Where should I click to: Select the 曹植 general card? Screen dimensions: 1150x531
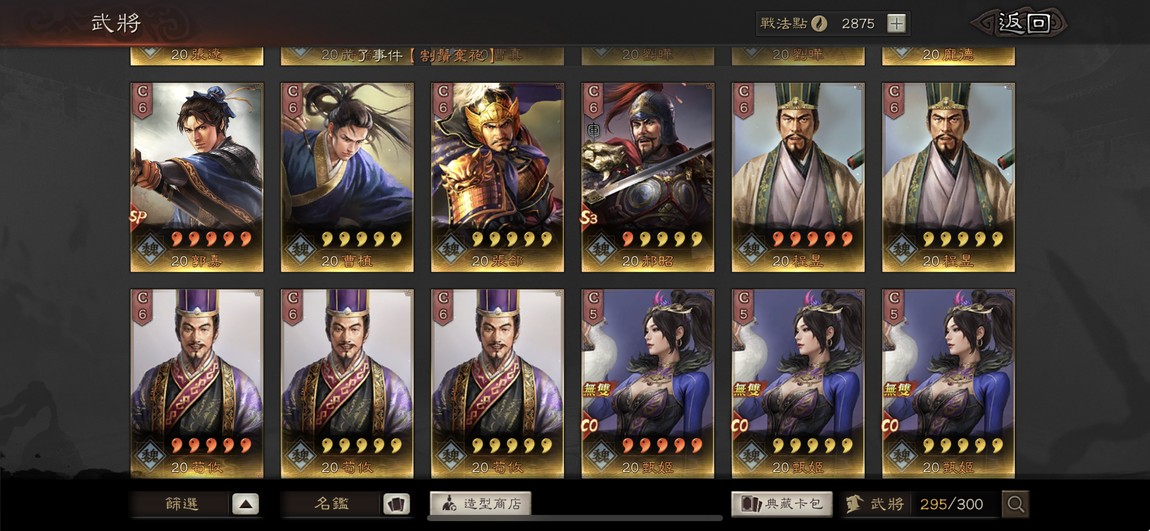click(347, 177)
